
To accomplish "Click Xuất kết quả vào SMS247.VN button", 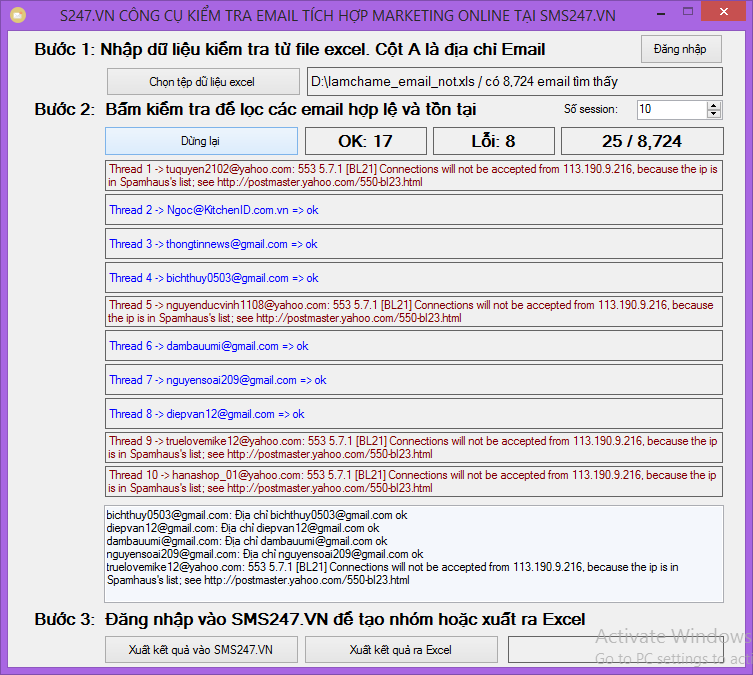I will coord(201,650).
